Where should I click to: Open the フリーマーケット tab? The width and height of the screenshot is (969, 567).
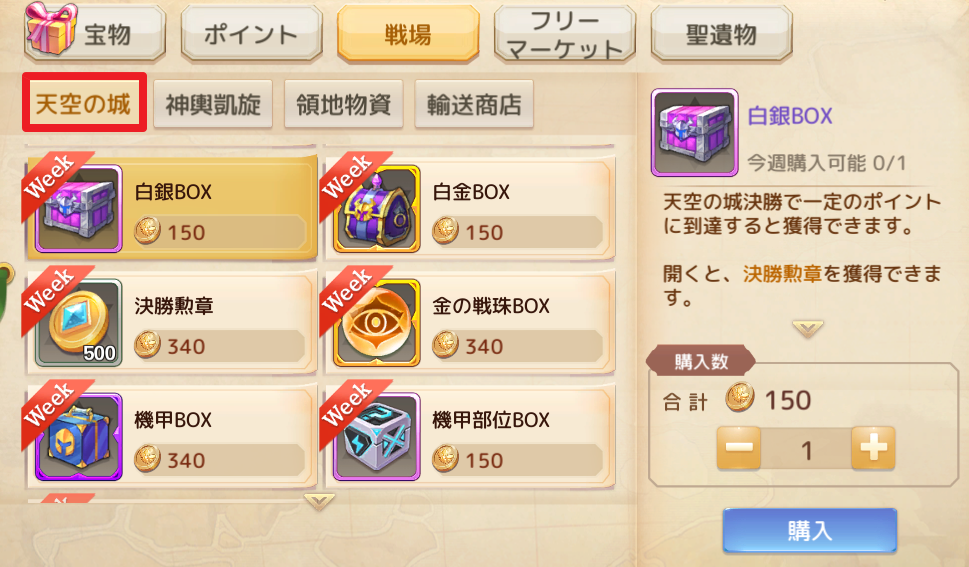tap(565, 34)
